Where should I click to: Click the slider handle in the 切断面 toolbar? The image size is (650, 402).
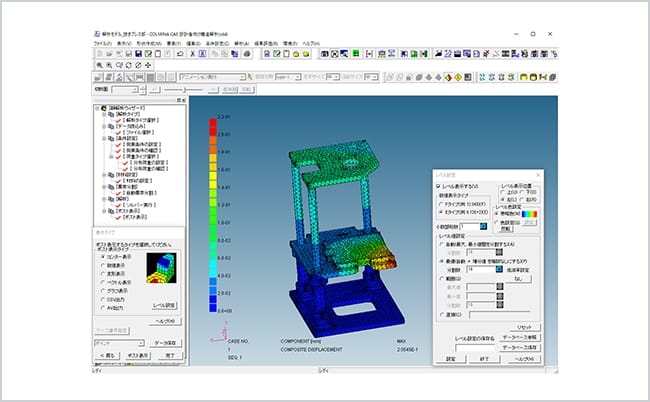click(185, 90)
